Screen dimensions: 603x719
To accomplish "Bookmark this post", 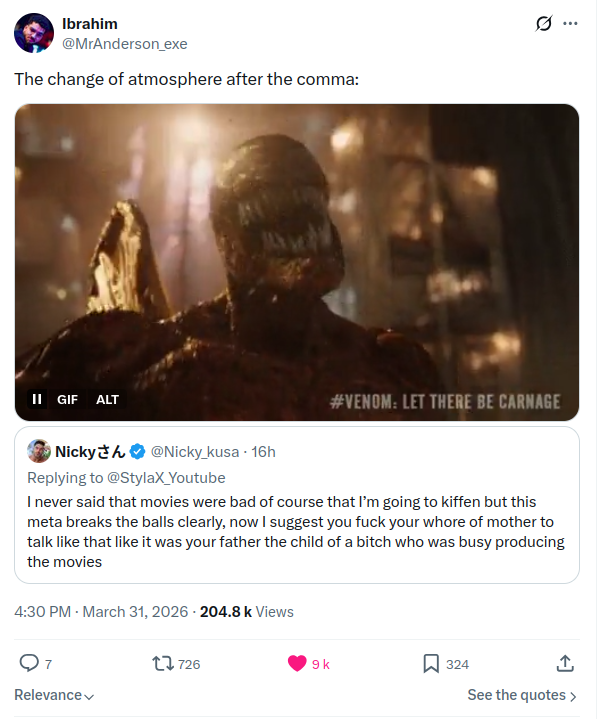I will [431, 663].
